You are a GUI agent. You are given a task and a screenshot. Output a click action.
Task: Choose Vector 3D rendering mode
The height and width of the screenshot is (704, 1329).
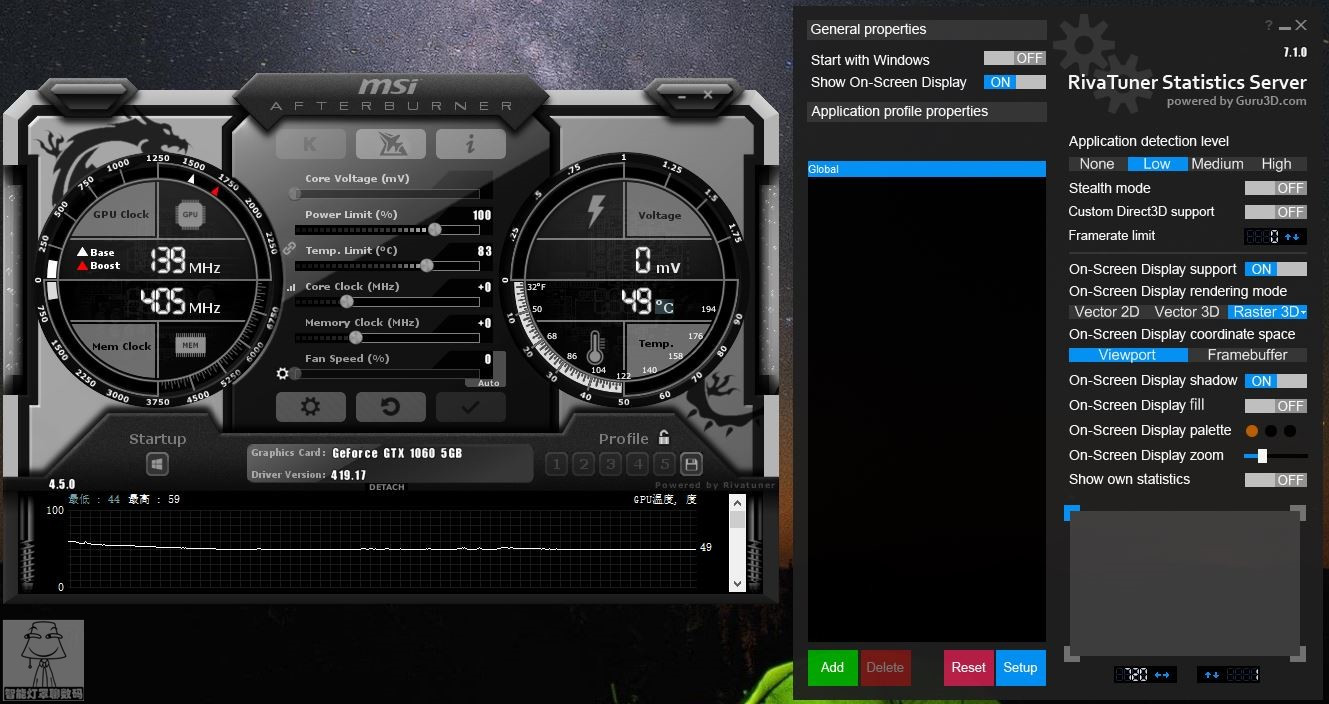pyautogui.click(x=1187, y=312)
